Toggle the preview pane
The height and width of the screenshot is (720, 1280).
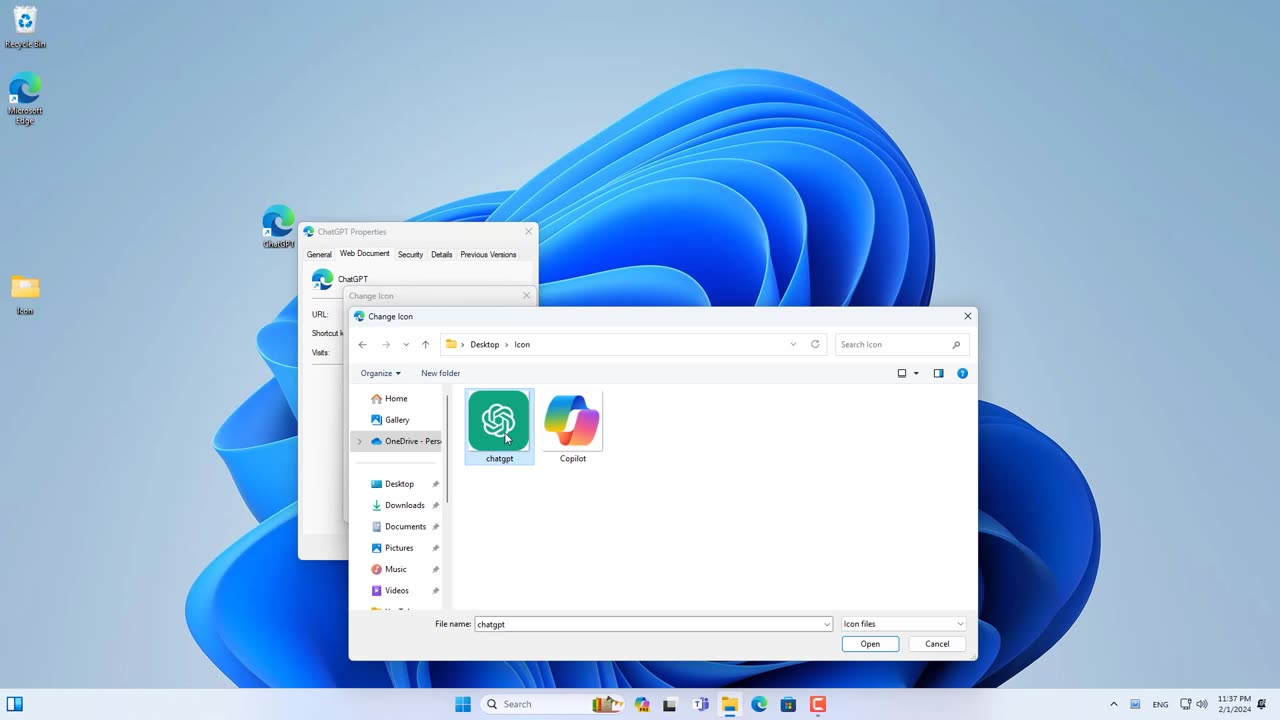(x=938, y=373)
